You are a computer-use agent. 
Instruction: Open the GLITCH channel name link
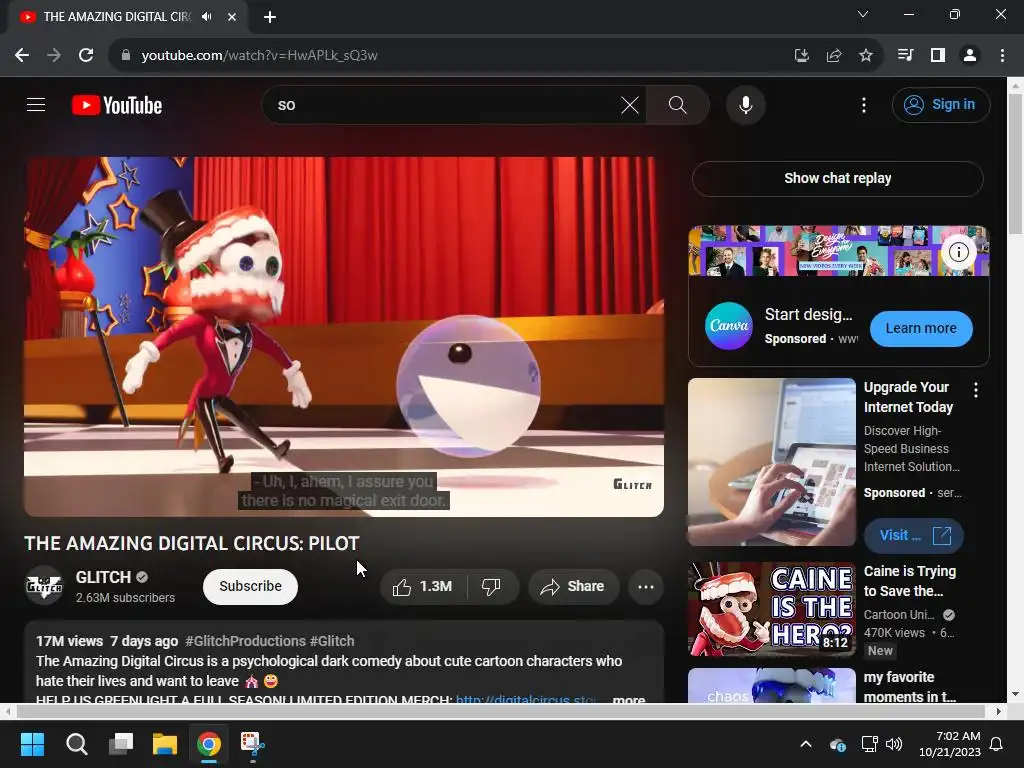pos(103,577)
